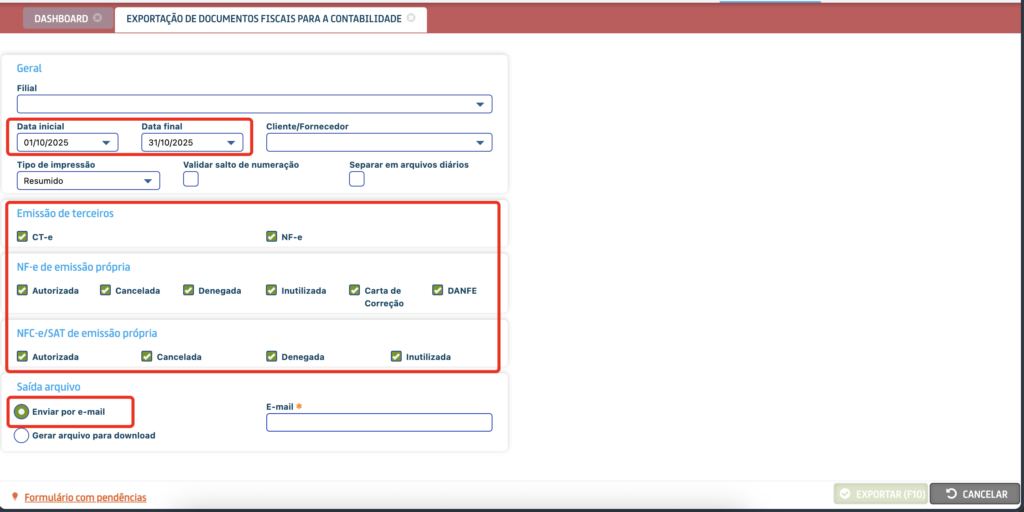This screenshot has height=512, width=1024.
Task: Click the orange pin icon beside Formulário com pendências
Action: (14, 497)
